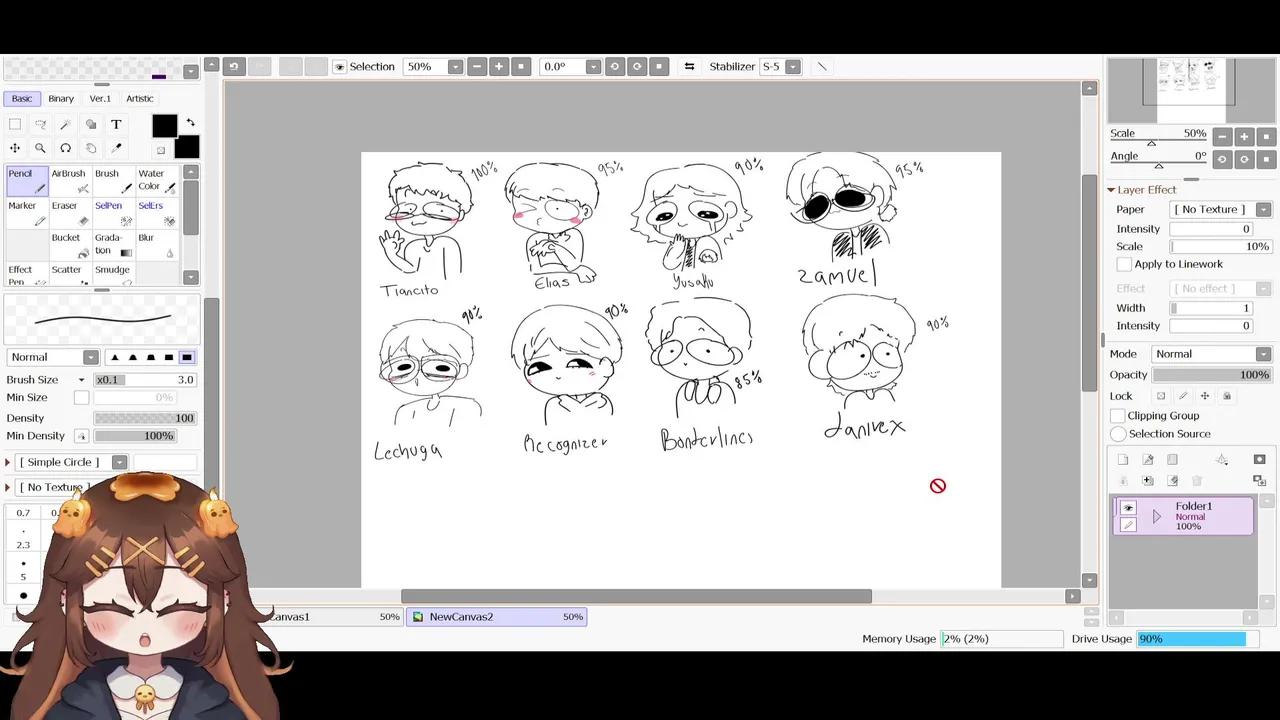Switch to the Binary tool tab

[61, 99]
